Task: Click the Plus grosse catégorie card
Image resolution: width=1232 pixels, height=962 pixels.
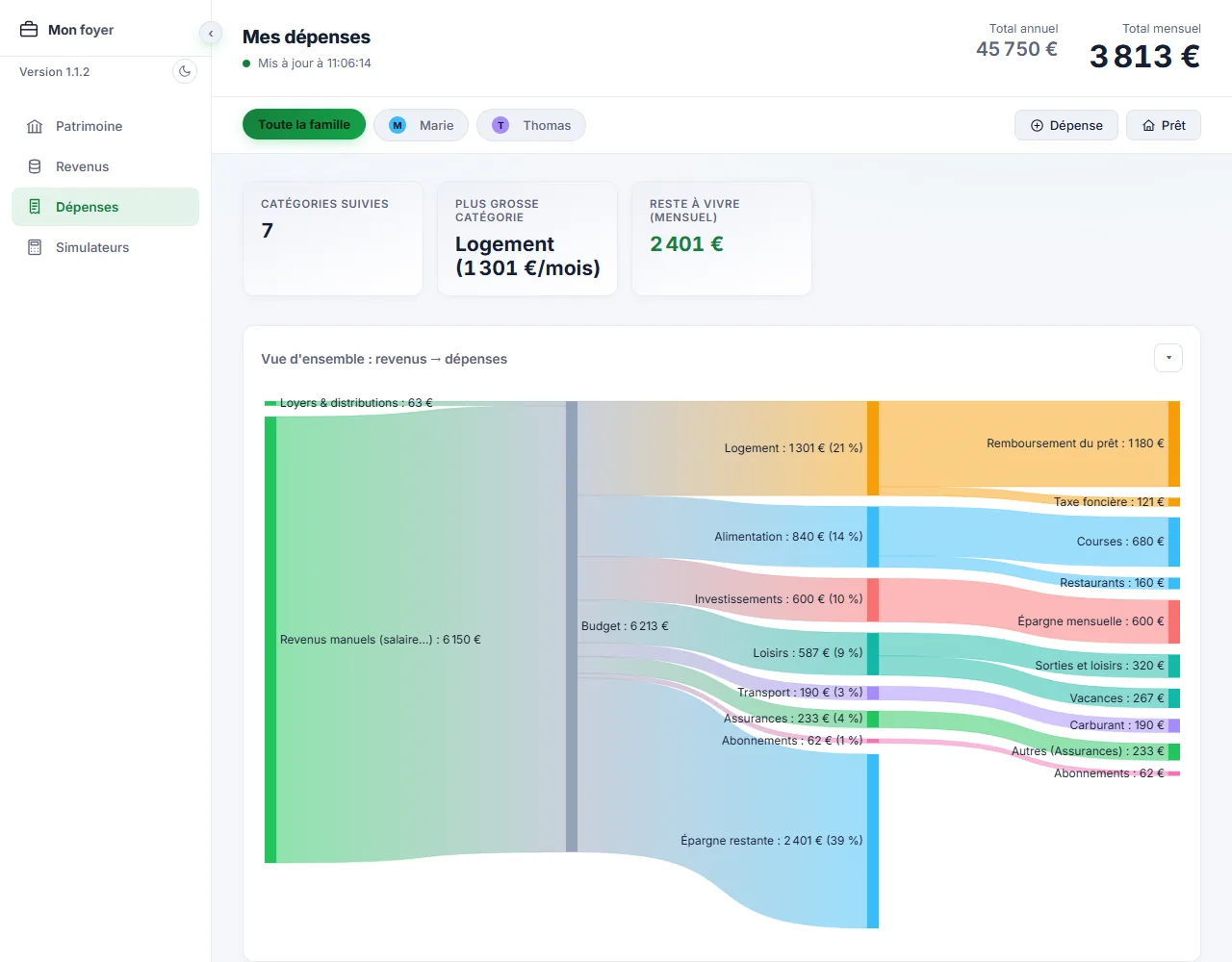Action: [527, 239]
